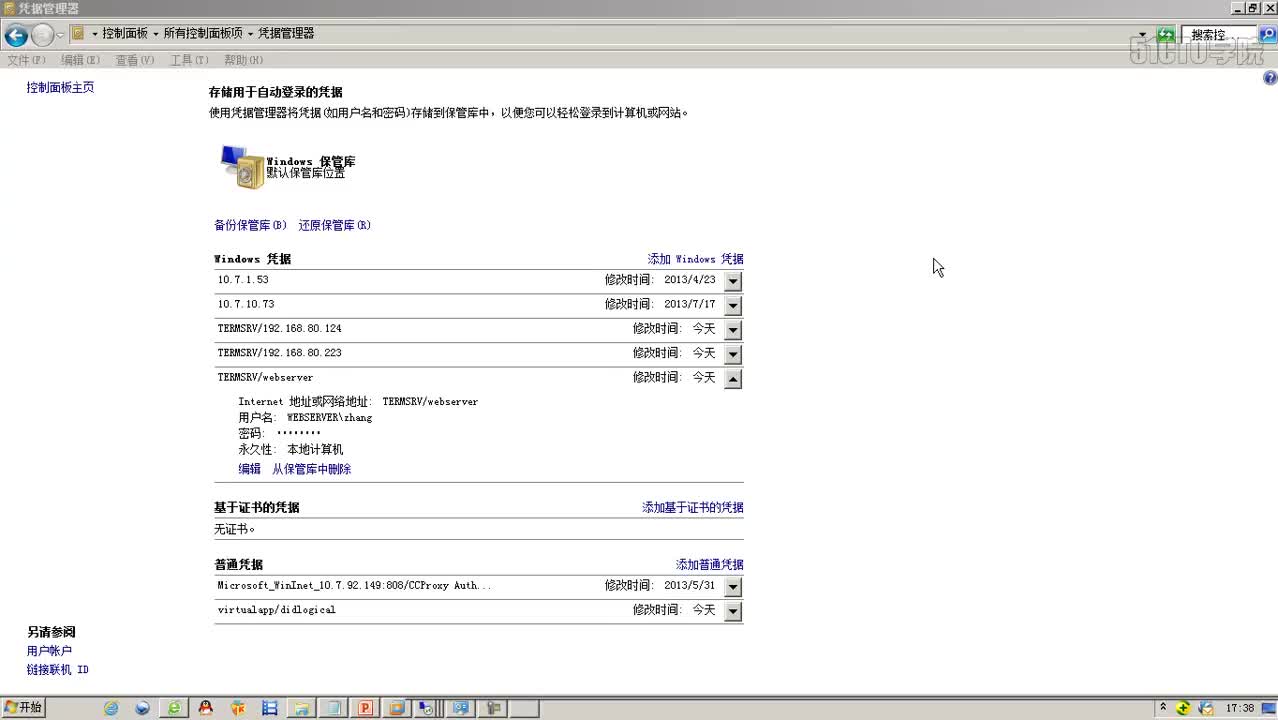The image size is (1278, 720).
Task: Click 添加基于证书的凭据 link
Action: coord(692,507)
